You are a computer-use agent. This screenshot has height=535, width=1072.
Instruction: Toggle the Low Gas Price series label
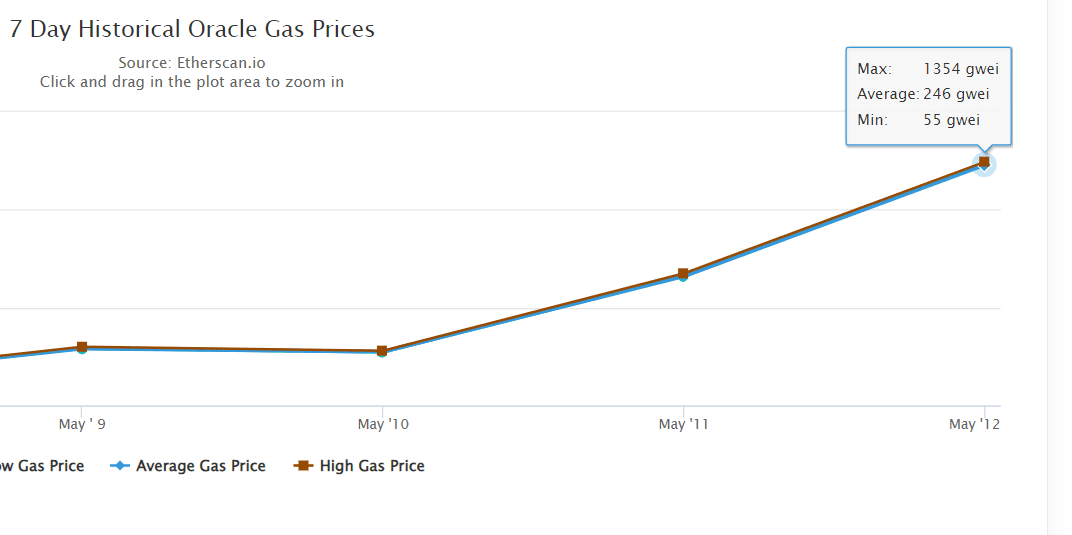42,466
